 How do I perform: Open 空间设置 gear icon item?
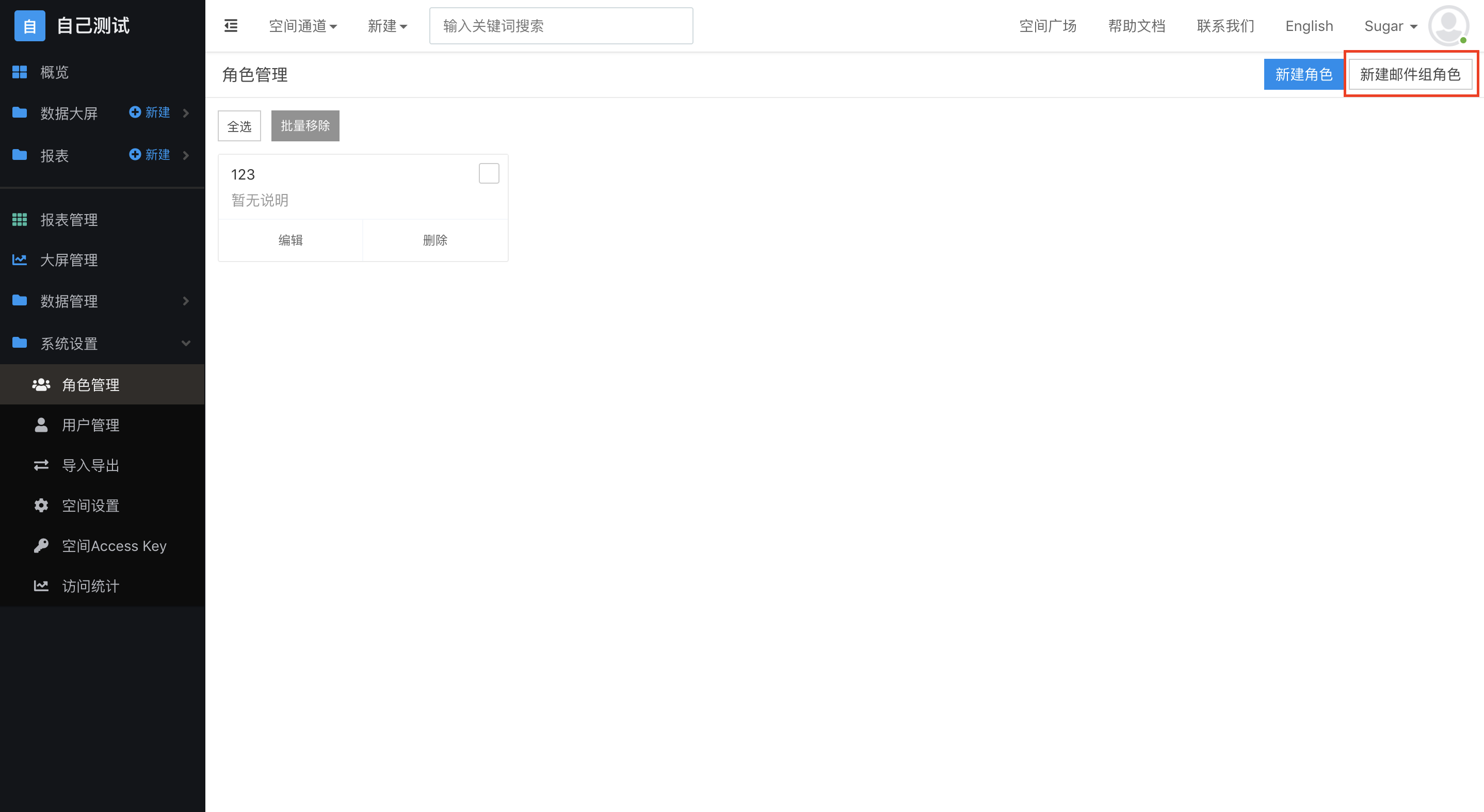coord(41,506)
